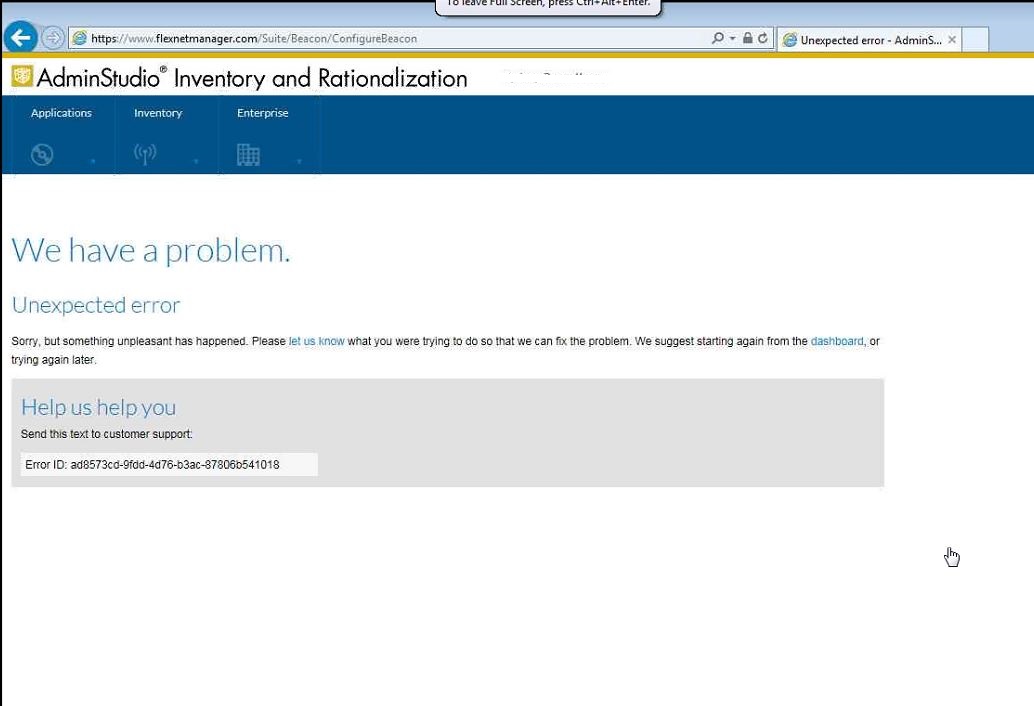Click the address bar search magnifier icon

click(x=717, y=38)
